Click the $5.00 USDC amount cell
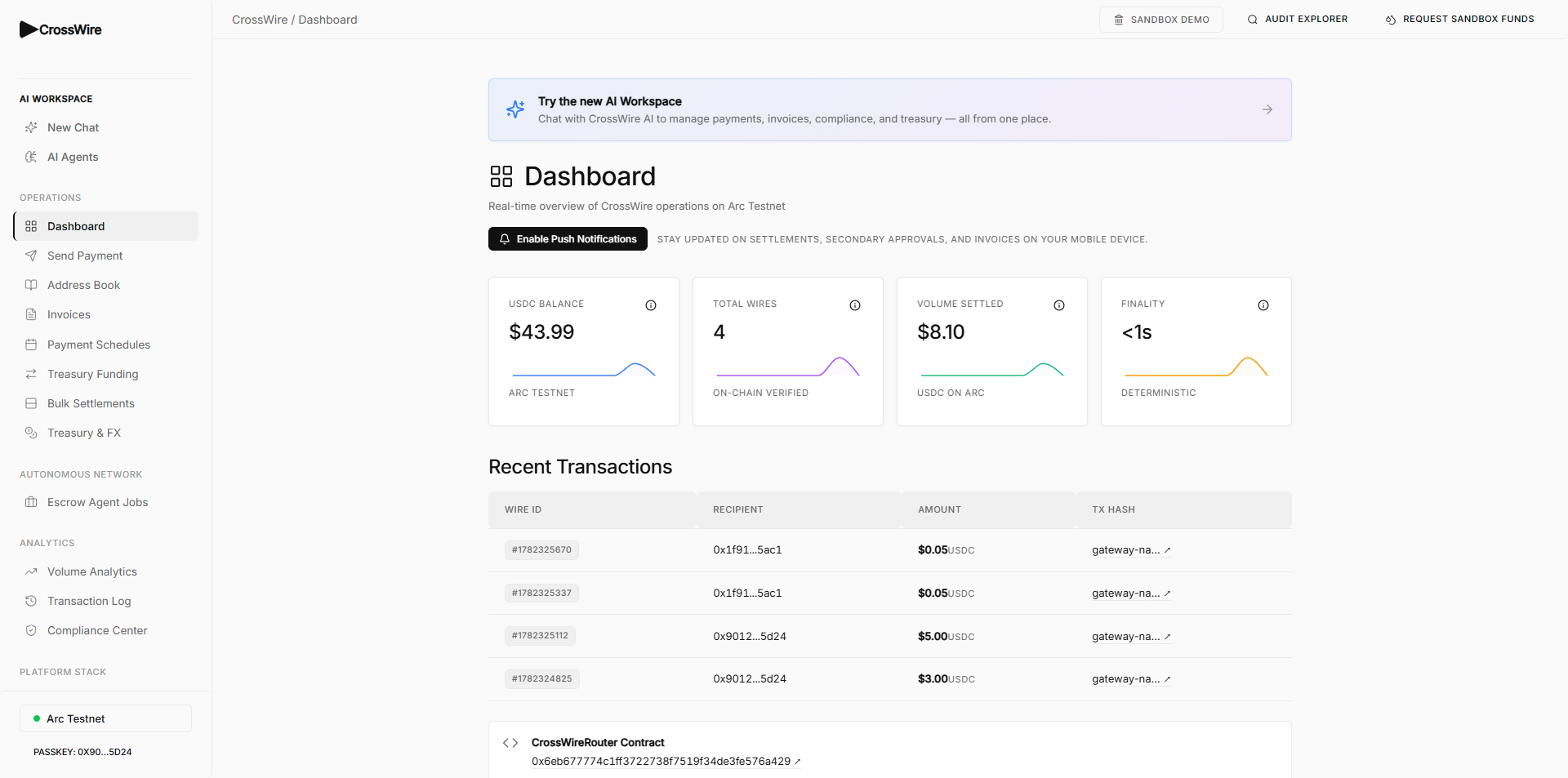Image resolution: width=1568 pixels, height=778 pixels. (x=946, y=636)
